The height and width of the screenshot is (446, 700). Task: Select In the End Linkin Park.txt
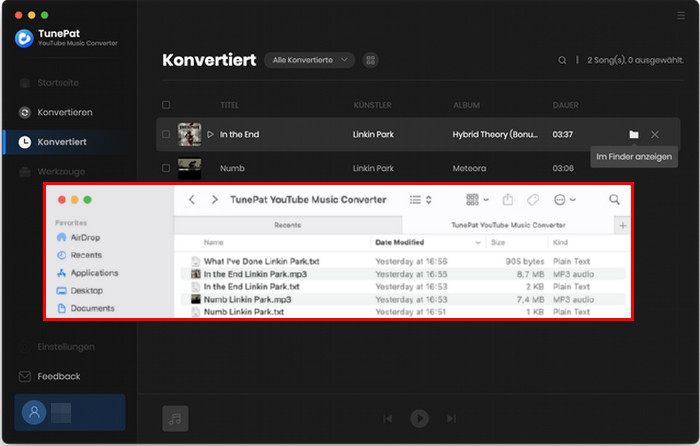tap(402, 287)
